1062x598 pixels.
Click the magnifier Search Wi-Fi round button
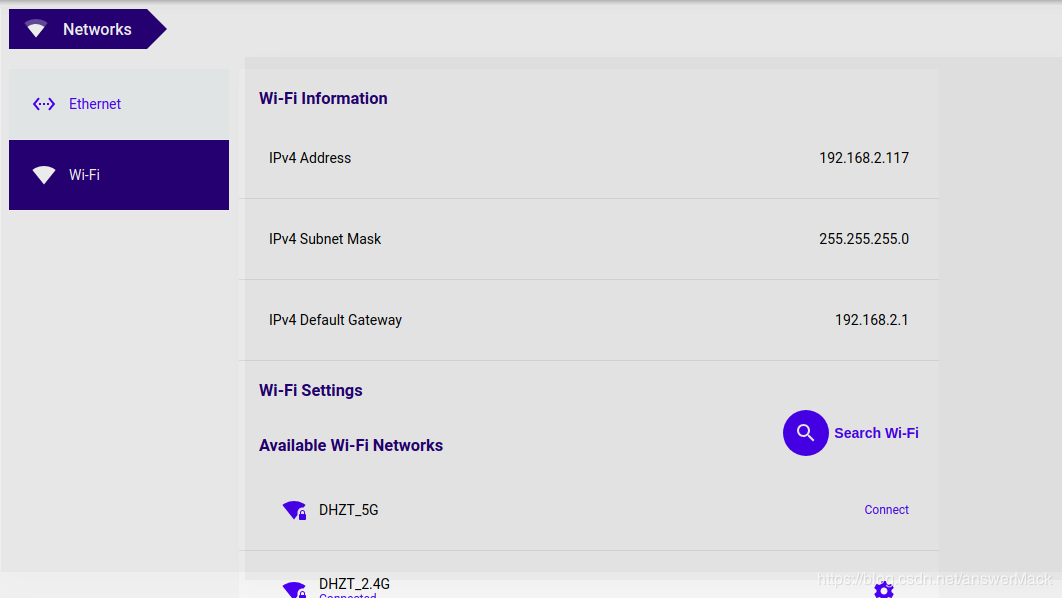(x=805, y=433)
